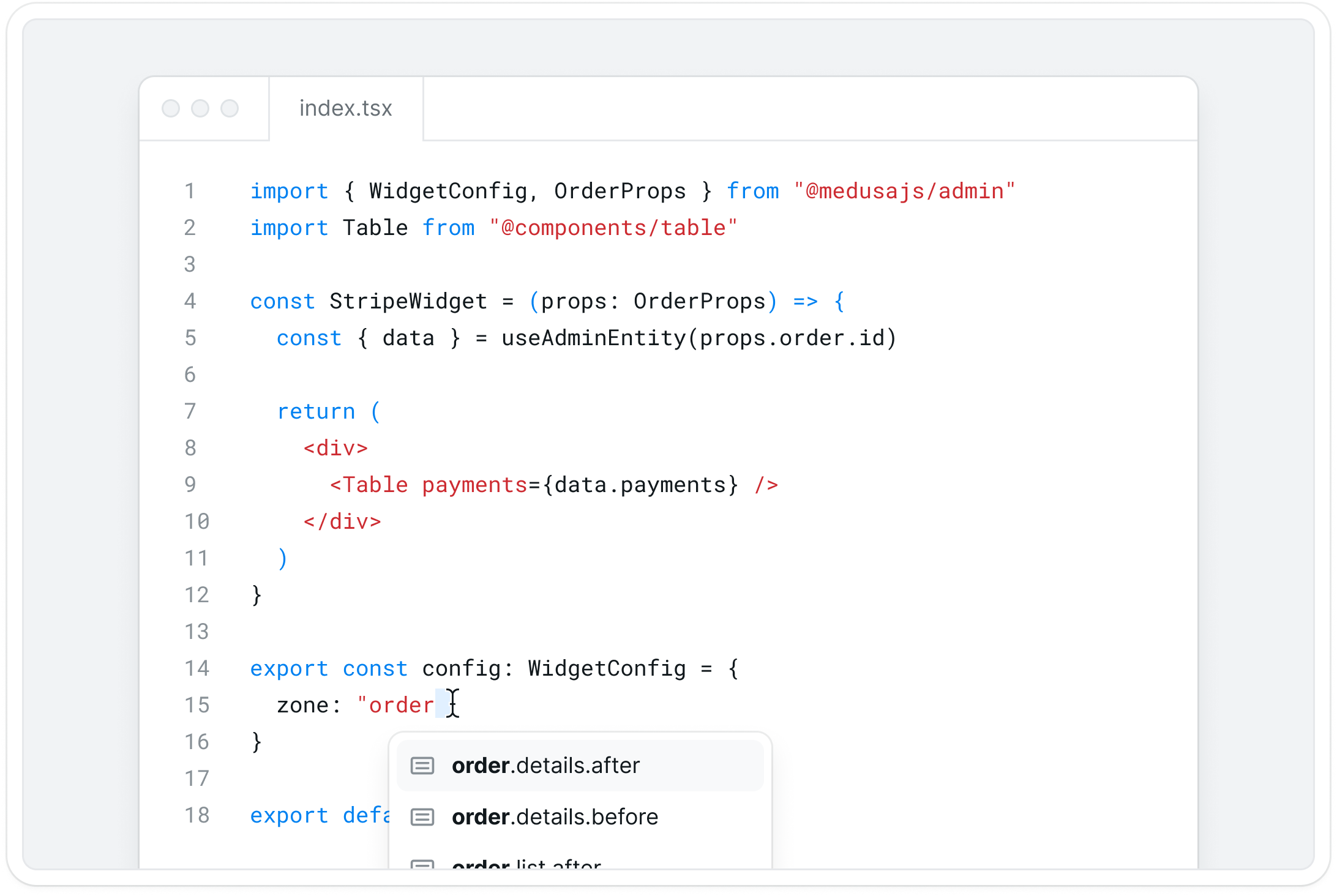Click the arrow => on line 4
This screenshot has width=1337, height=896.
(806, 301)
